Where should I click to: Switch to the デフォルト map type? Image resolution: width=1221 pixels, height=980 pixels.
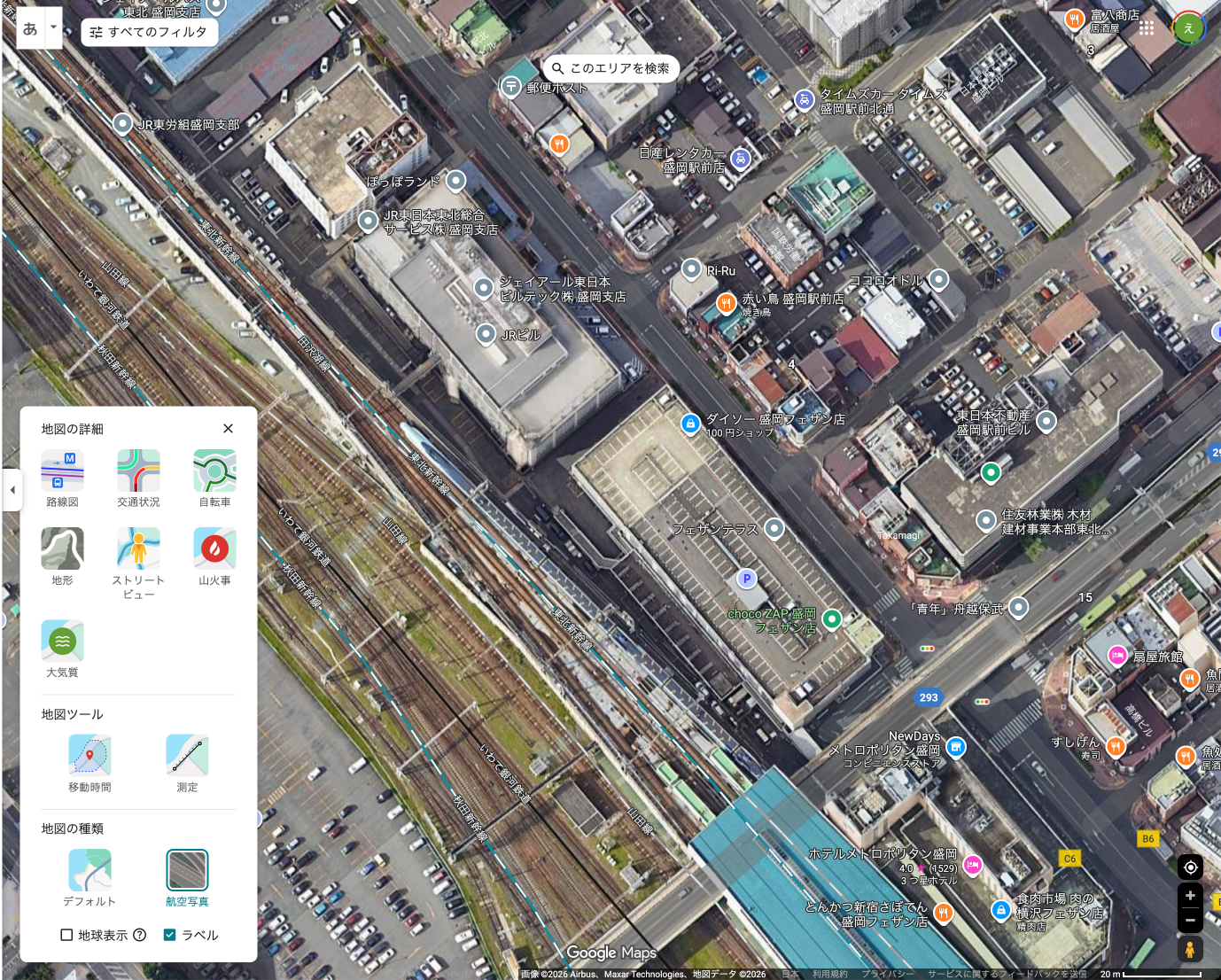89,870
